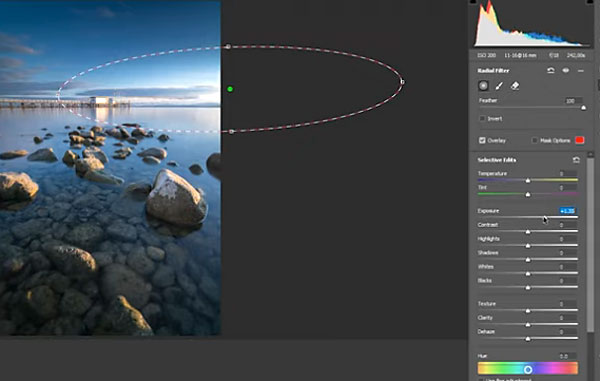Enable the Mask Options checkbox
The width and height of the screenshot is (600, 381).
click(x=535, y=140)
